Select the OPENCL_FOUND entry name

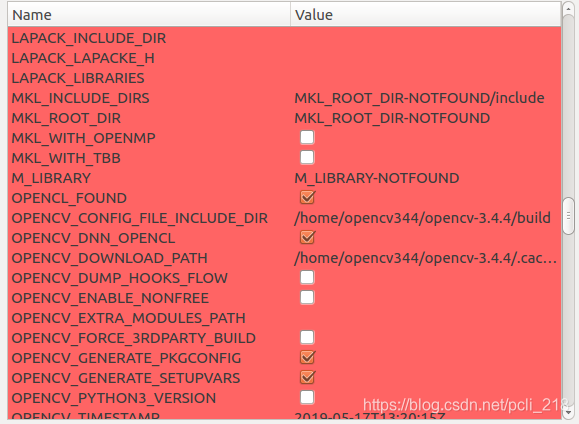[69, 198]
